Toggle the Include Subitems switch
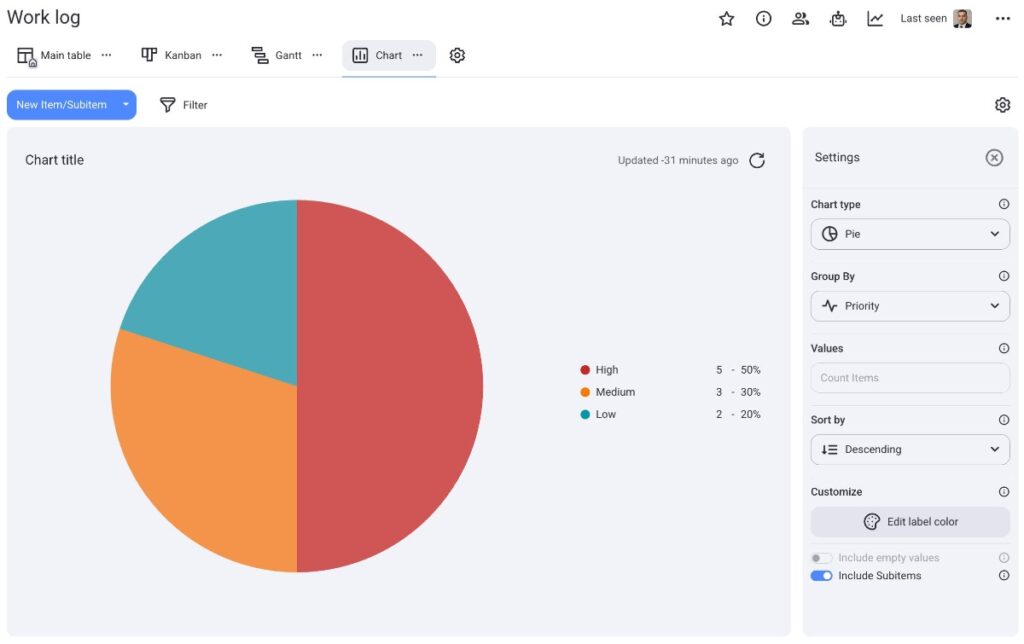This screenshot has height=644, width=1024. [x=821, y=576]
